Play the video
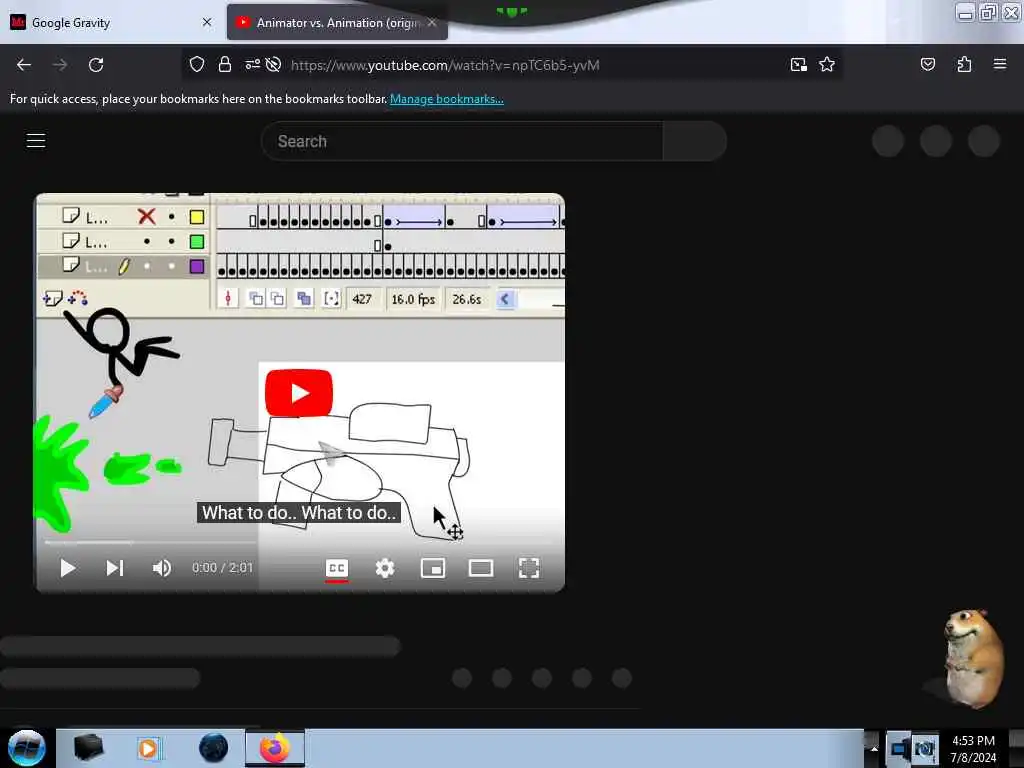 coord(67,568)
